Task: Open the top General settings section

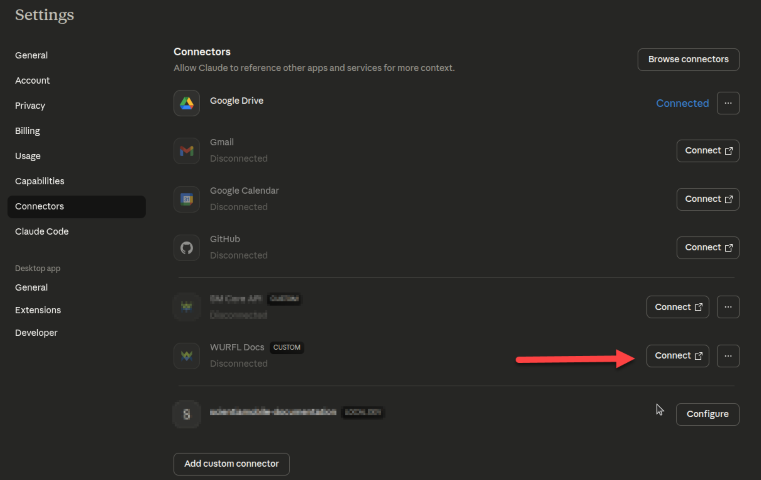Action: click(32, 55)
